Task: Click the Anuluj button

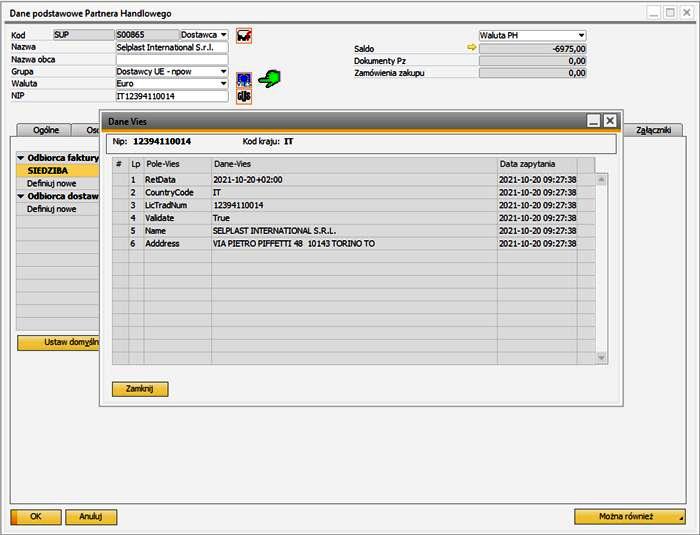Action: coord(91,517)
